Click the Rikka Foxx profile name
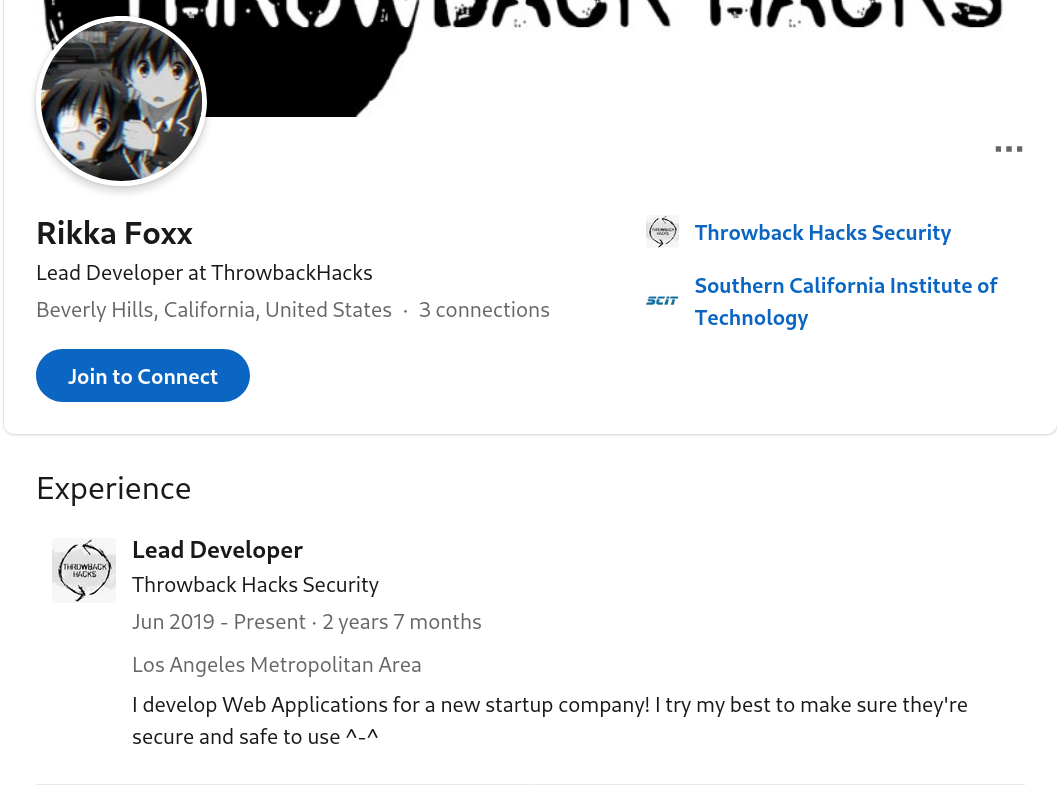Image resolution: width=1057 pixels, height=790 pixels. 114,233
